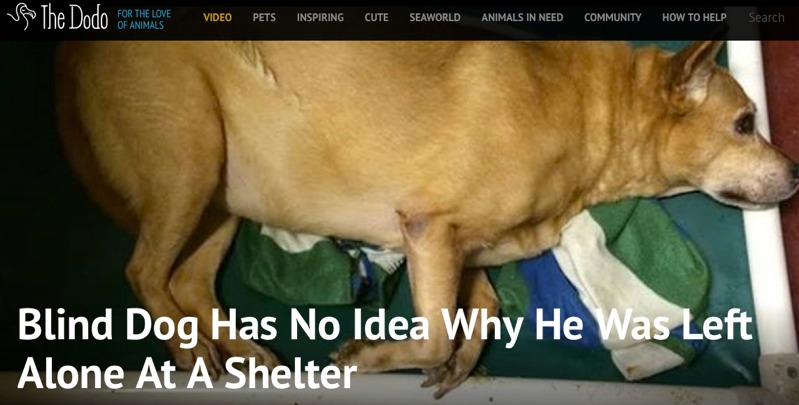Open The Dodo wordmark home link
Image resolution: width=799 pixels, height=405 pixels.
[74, 18]
